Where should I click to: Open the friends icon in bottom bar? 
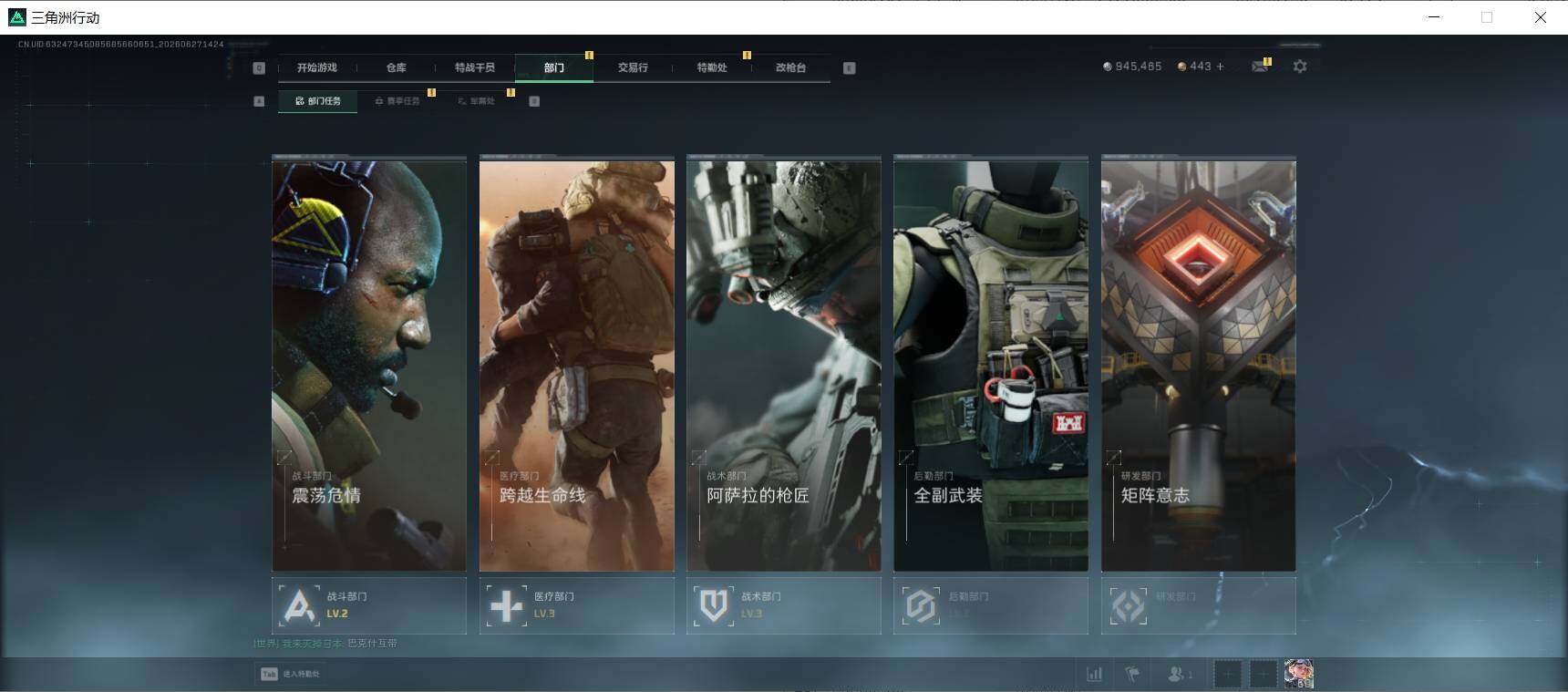(x=1181, y=674)
